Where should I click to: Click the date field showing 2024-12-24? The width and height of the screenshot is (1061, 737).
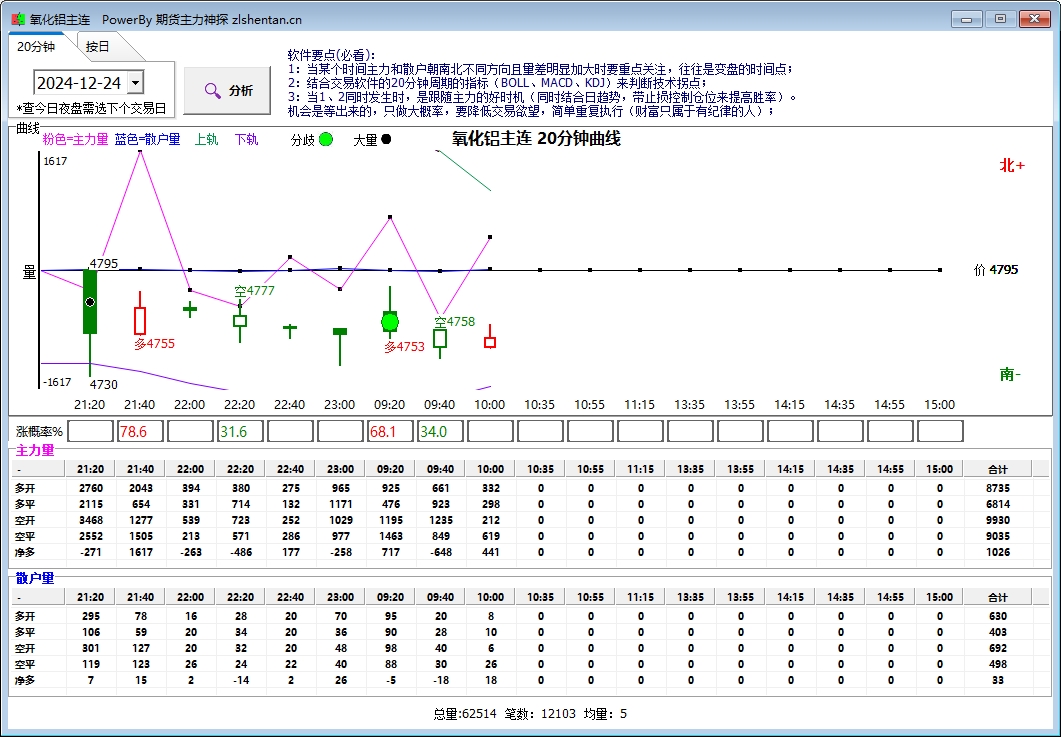click(x=78, y=83)
